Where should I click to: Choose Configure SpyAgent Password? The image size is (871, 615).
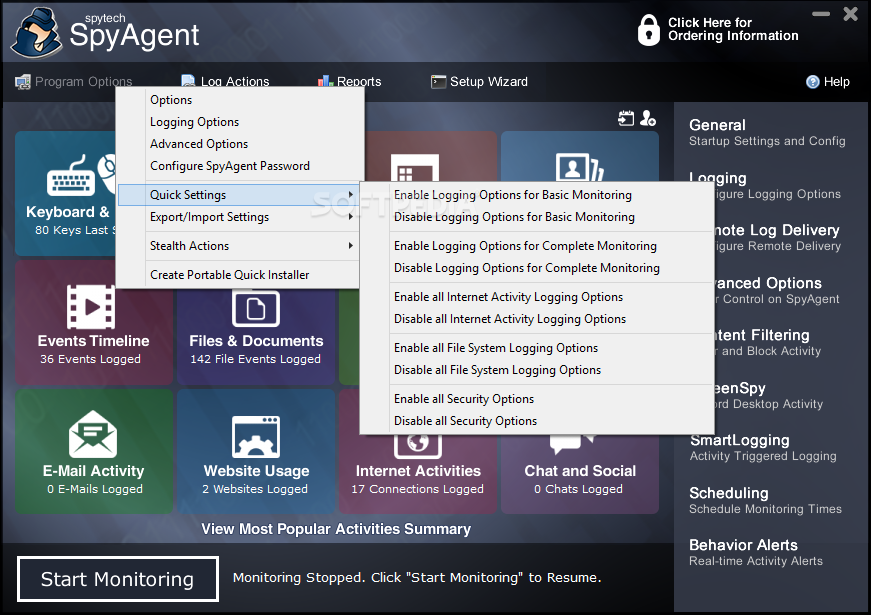pyautogui.click(x=239, y=166)
